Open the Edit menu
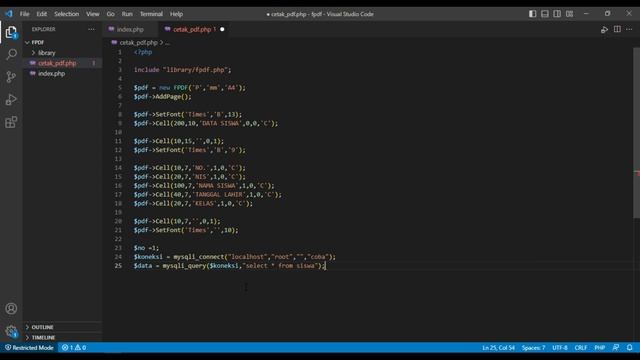 (42, 14)
